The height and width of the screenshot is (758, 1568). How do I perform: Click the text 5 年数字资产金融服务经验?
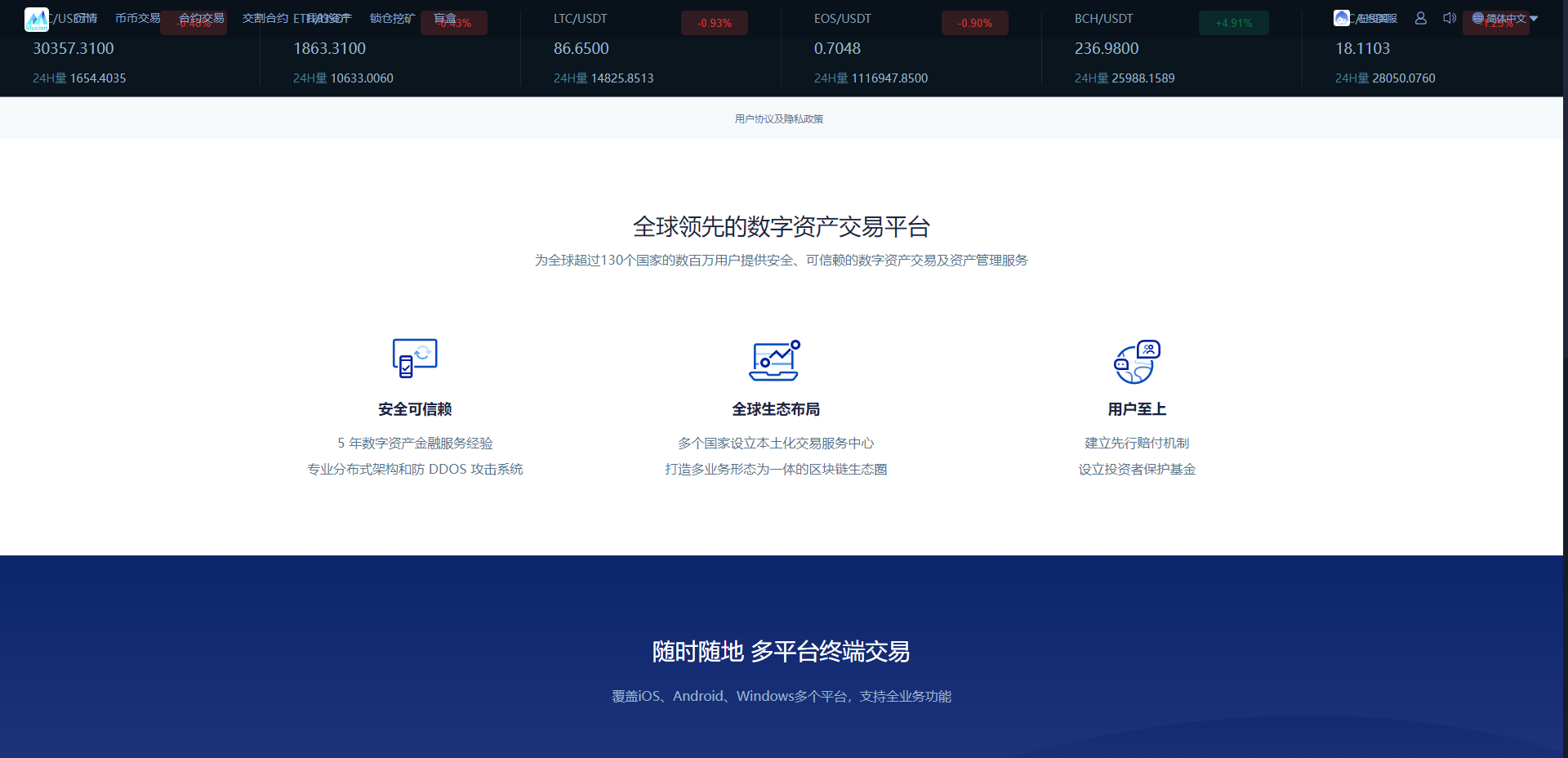click(x=415, y=444)
